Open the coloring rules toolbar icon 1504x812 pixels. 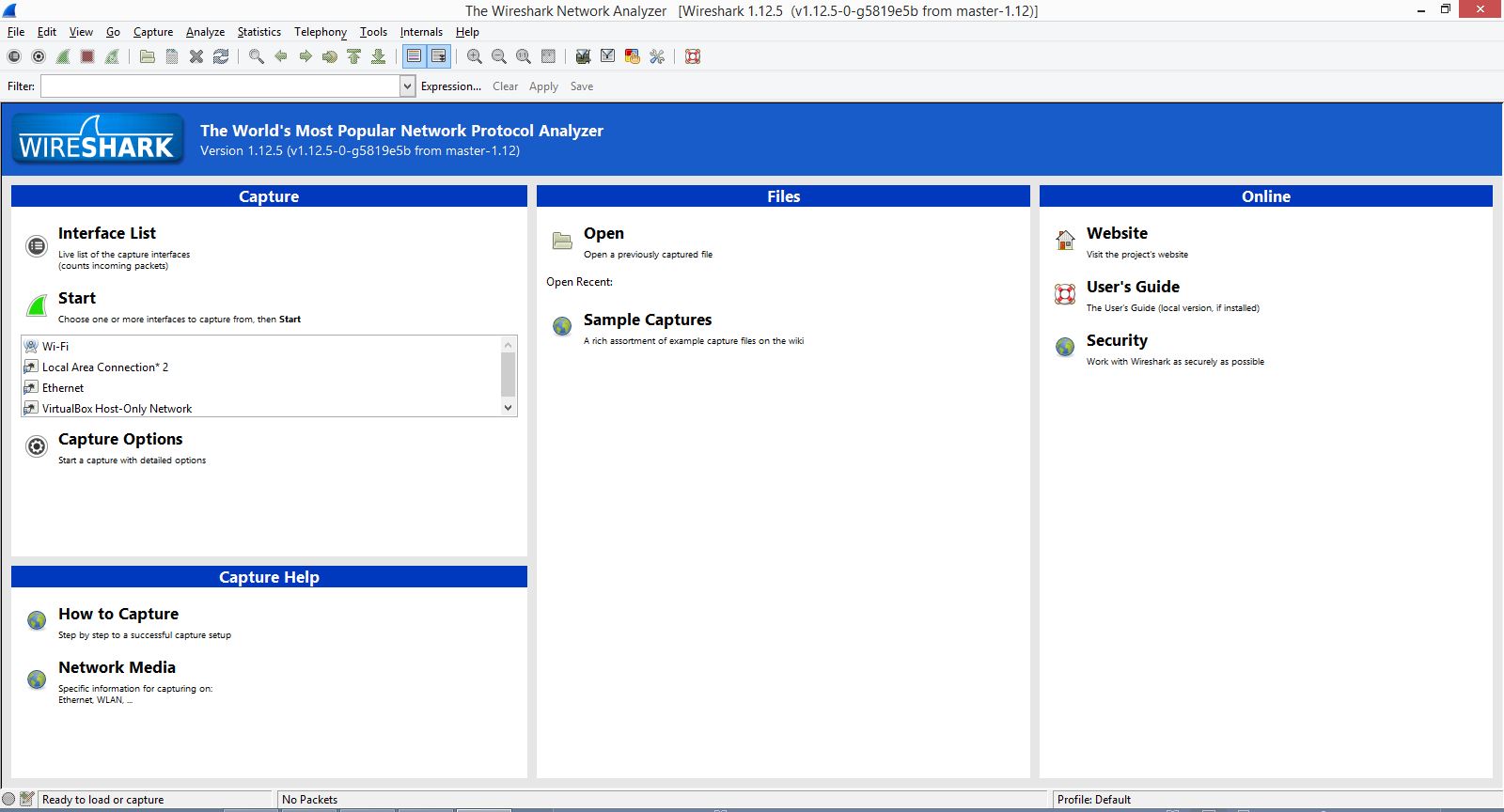click(633, 56)
